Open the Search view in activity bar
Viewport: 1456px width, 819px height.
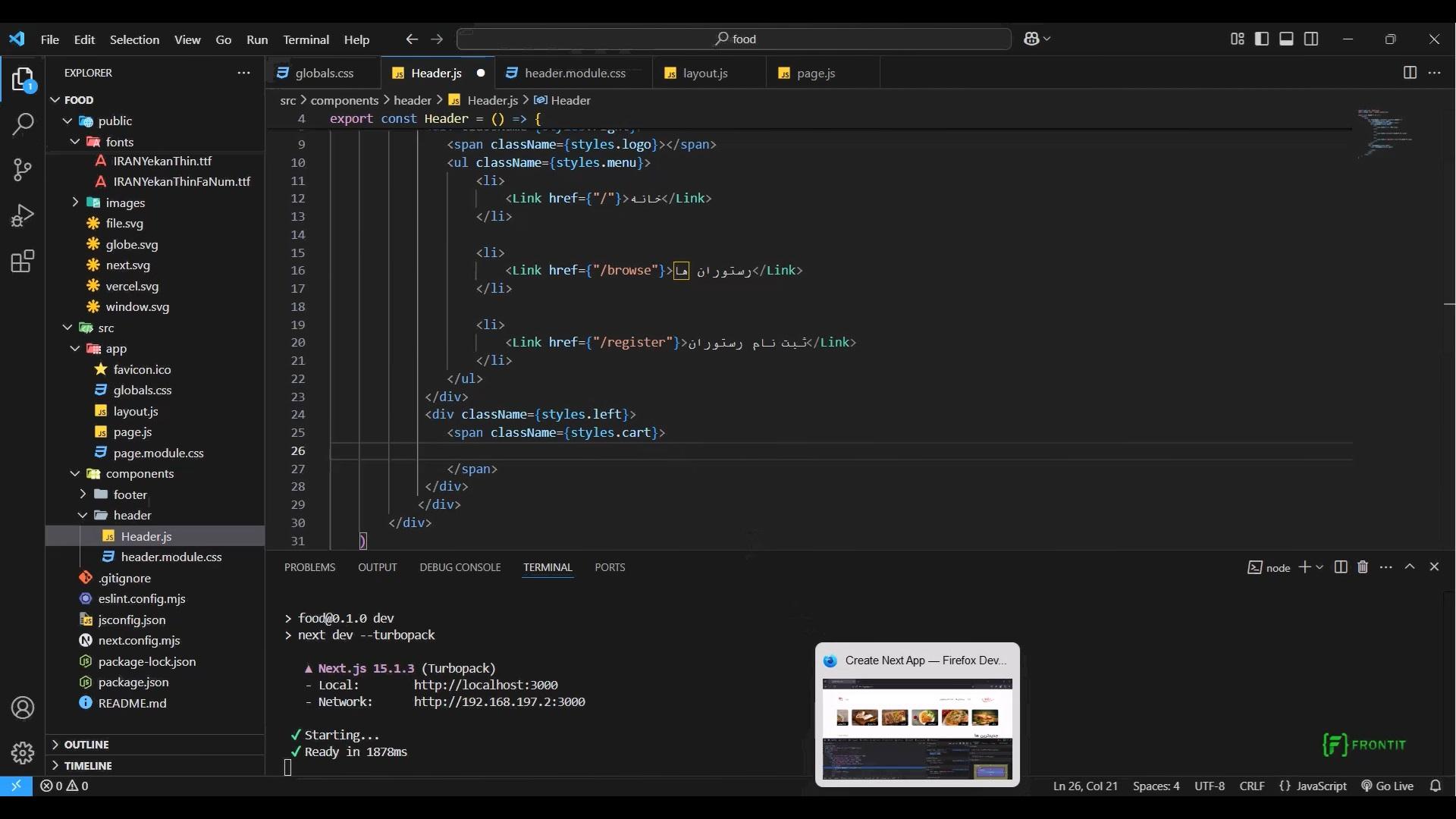click(x=23, y=124)
